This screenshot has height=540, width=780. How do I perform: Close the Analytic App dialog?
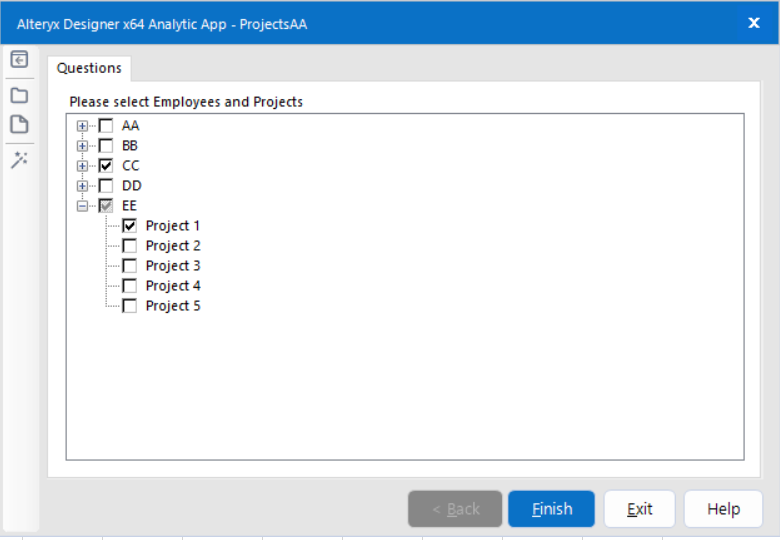click(x=754, y=23)
